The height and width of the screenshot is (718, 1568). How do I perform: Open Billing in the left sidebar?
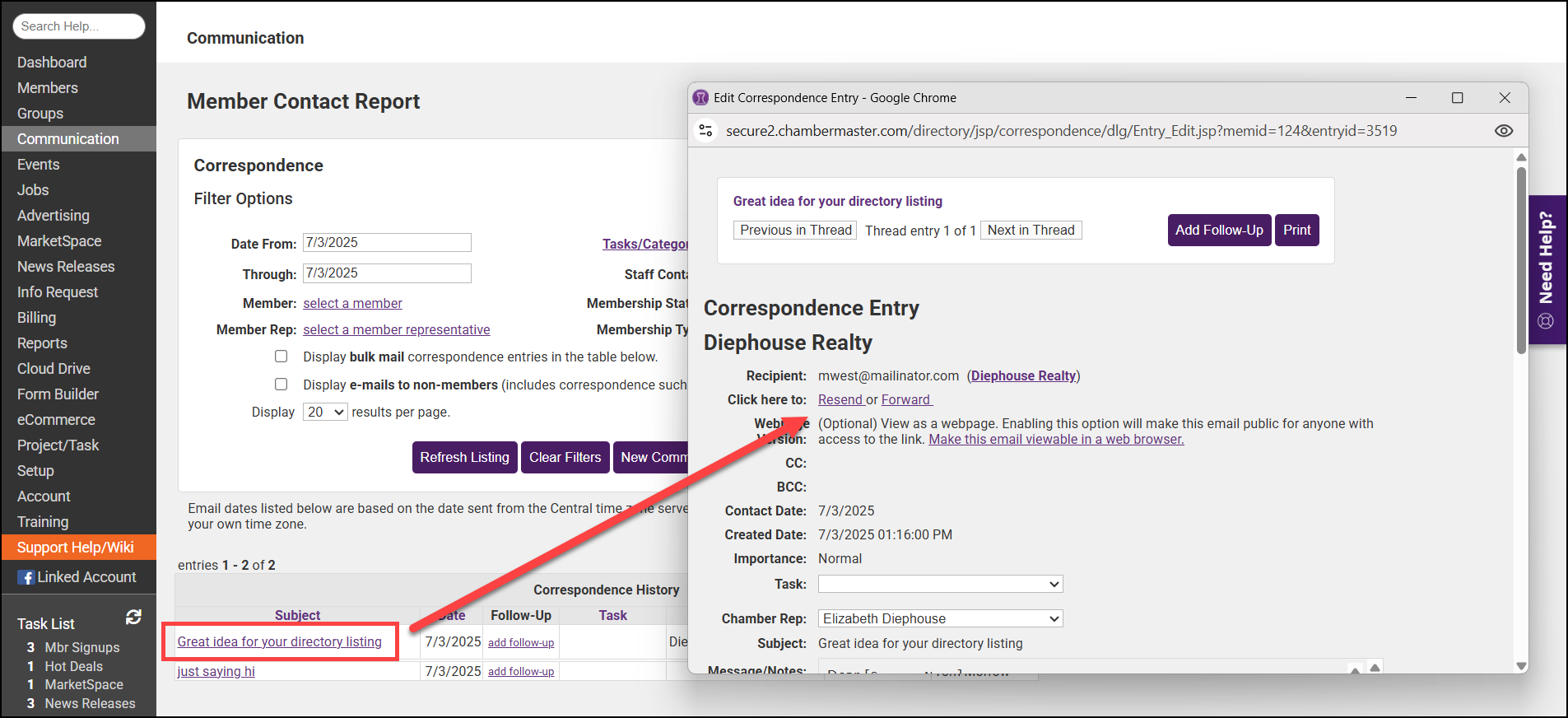click(x=37, y=318)
